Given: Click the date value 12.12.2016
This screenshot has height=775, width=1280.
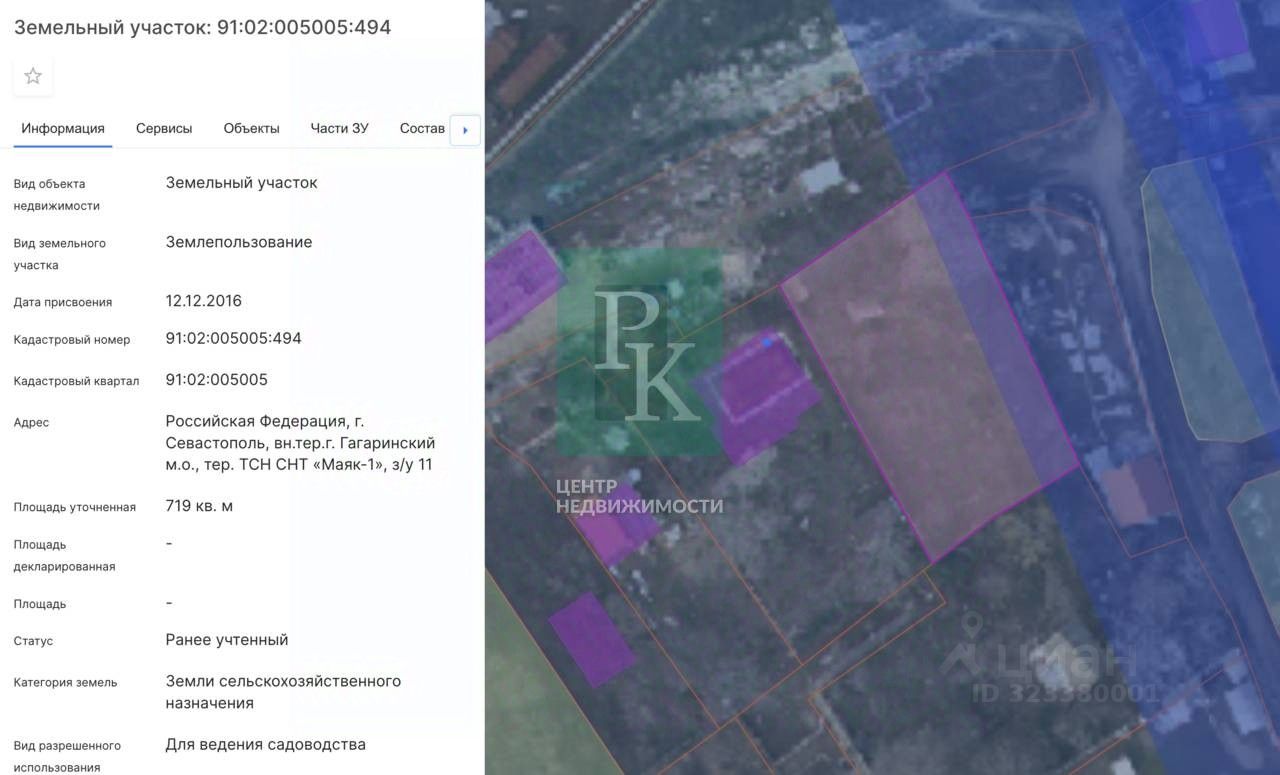Looking at the screenshot, I should (x=203, y=301).
